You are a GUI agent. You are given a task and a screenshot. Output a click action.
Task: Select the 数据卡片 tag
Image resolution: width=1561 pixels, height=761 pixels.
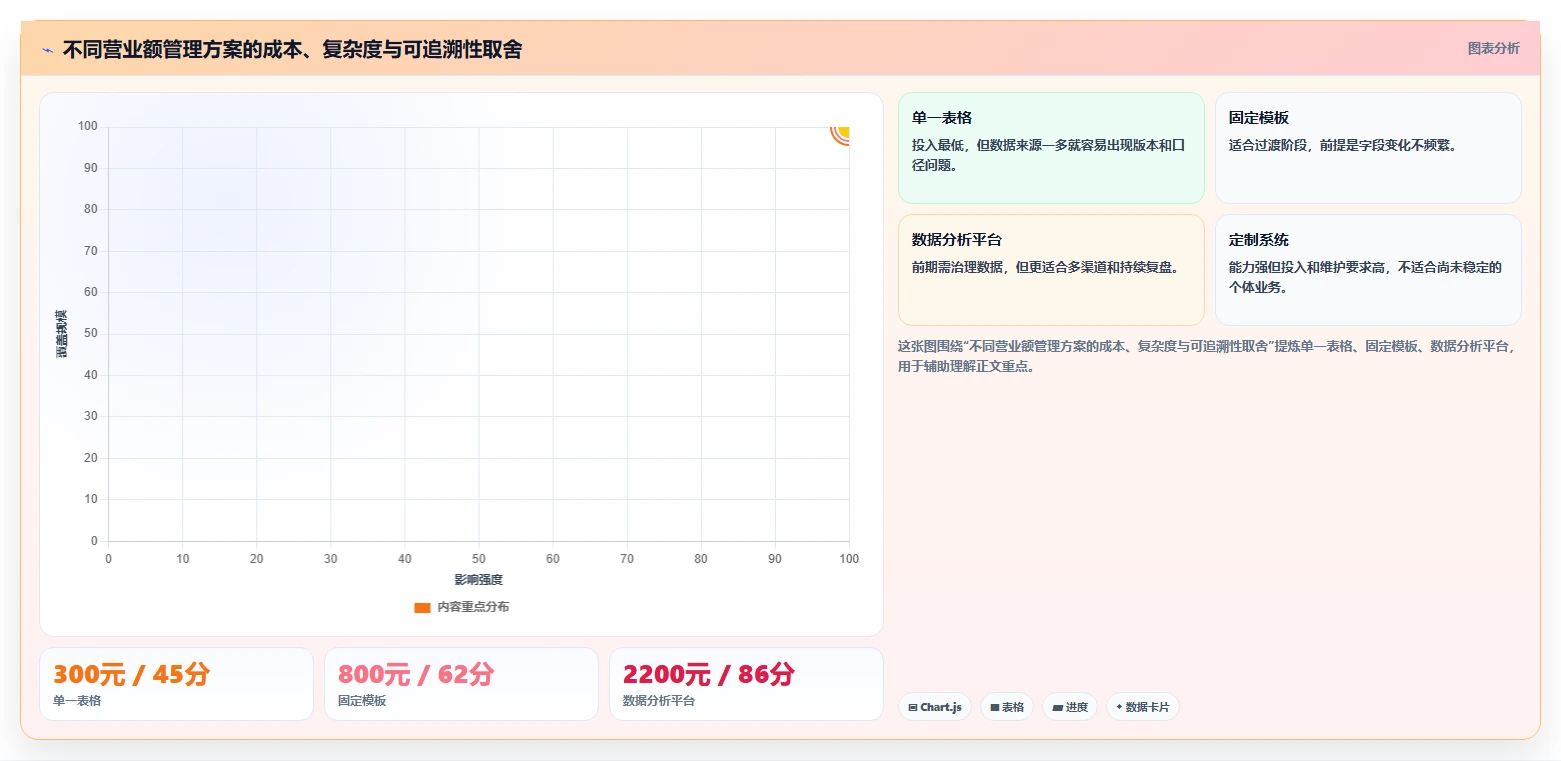point(1142,707)
